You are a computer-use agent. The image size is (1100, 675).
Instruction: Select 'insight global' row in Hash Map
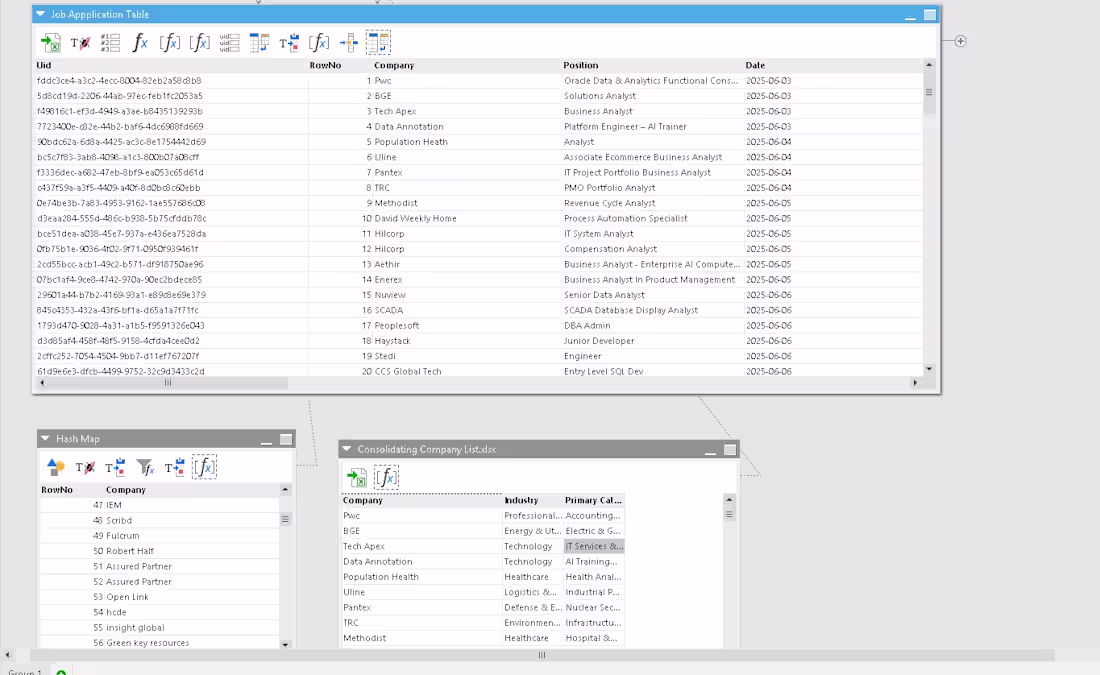[x=160, y=628]
